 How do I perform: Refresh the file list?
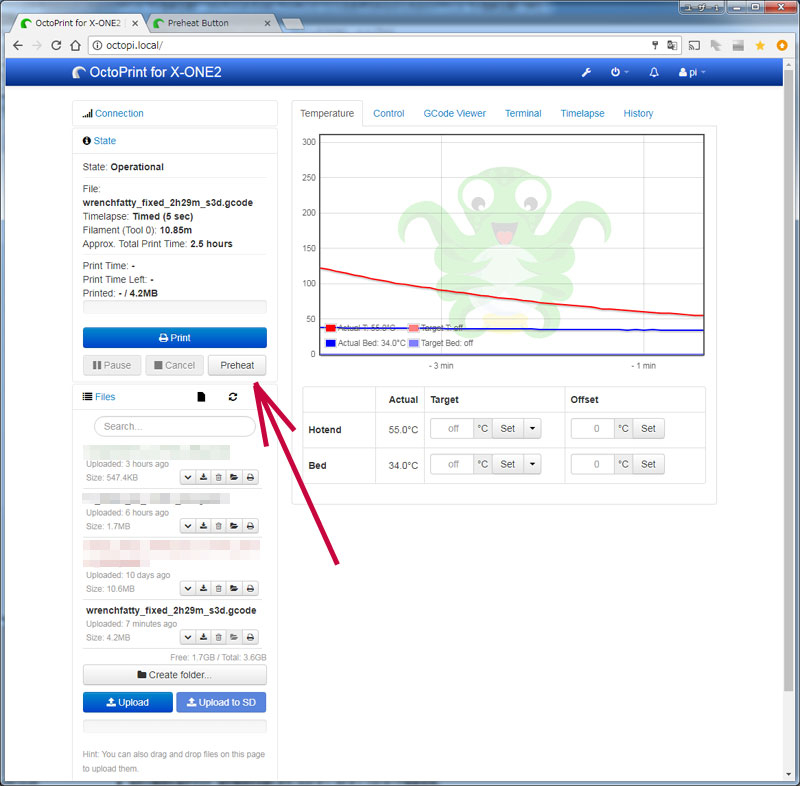pyautogui.click(x=233, y=397)
